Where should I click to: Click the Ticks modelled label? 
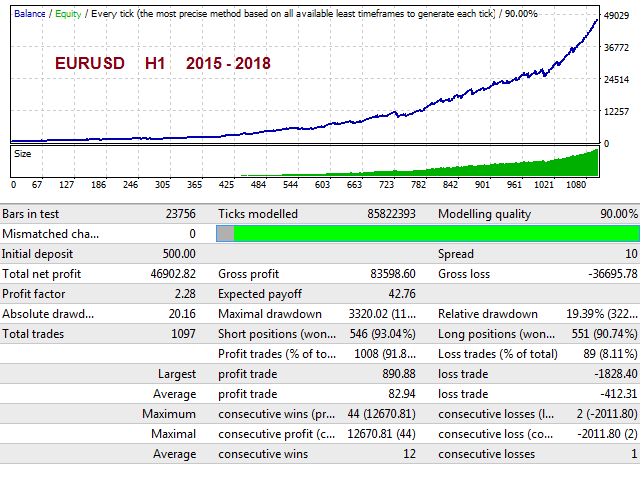[x=258, y=214]
